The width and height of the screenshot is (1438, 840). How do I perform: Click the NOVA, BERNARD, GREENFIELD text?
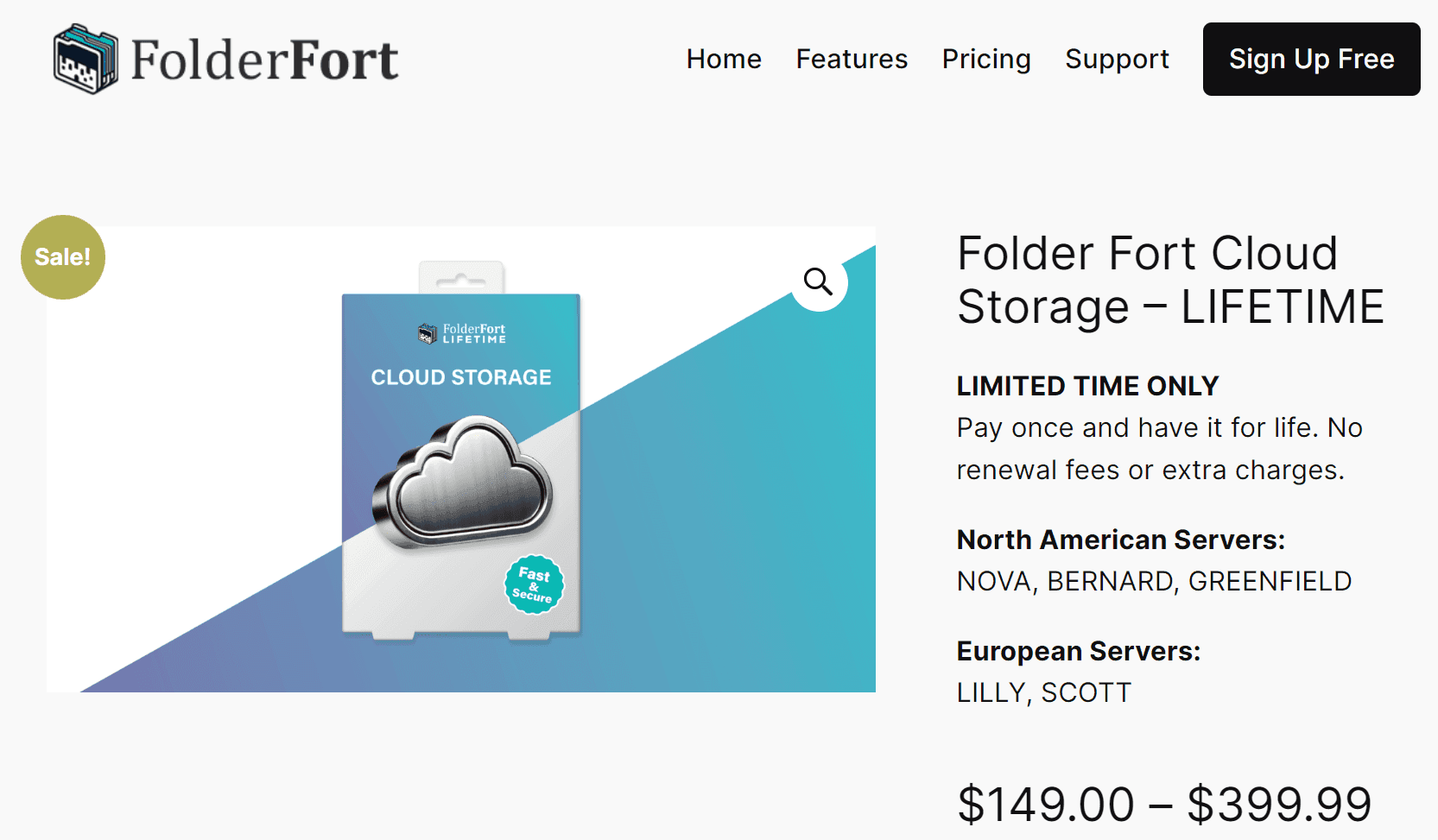click(x=1154, y=581)
